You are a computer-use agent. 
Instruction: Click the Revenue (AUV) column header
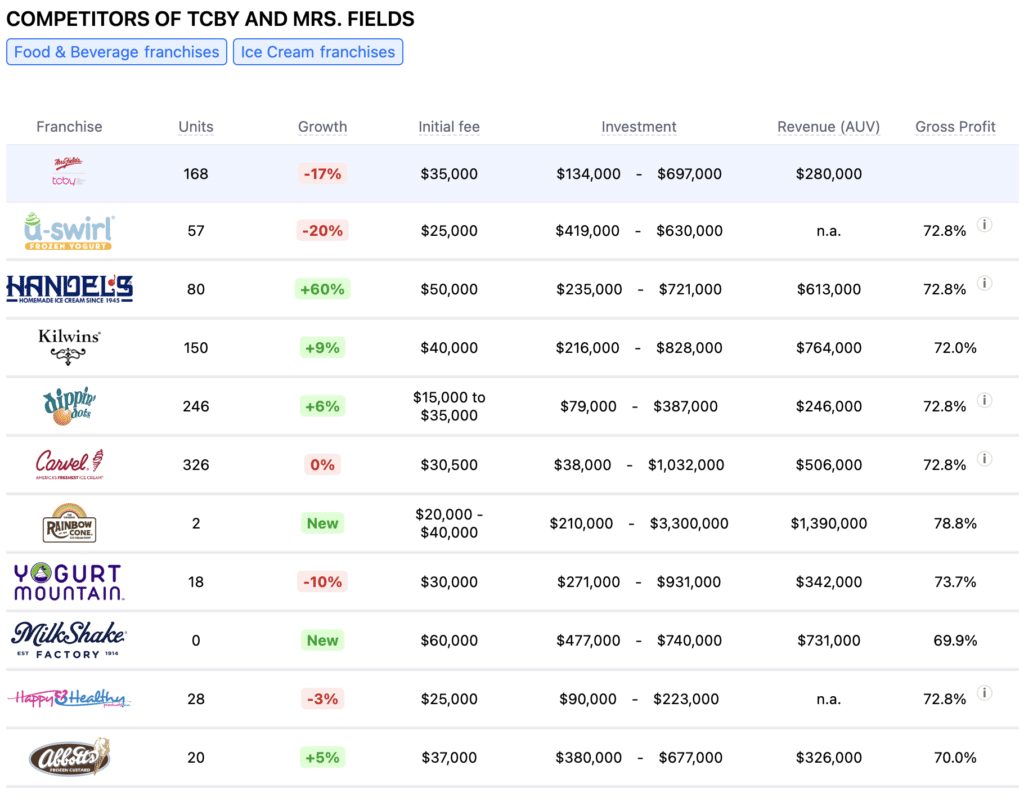(829, 127)
